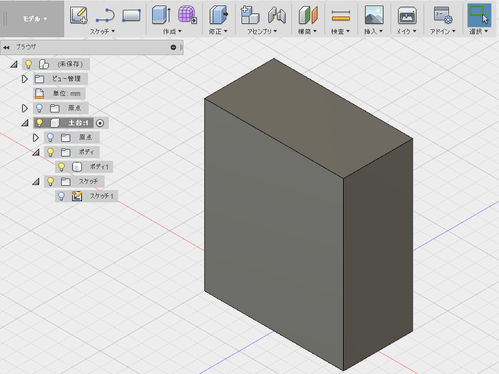Open the 作成 menu

172,31
